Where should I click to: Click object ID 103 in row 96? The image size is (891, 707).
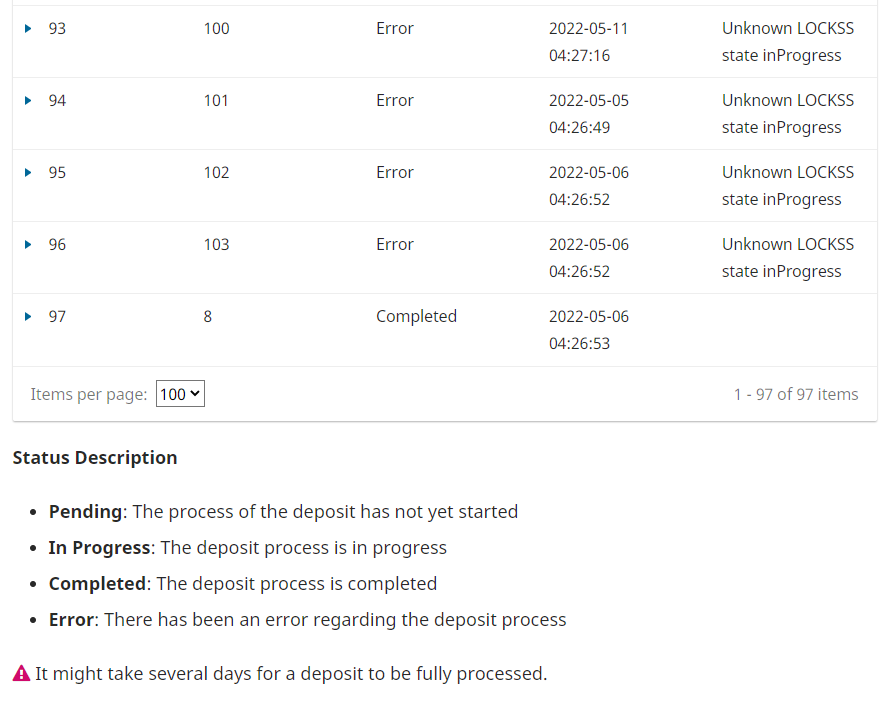click(216, 244)
